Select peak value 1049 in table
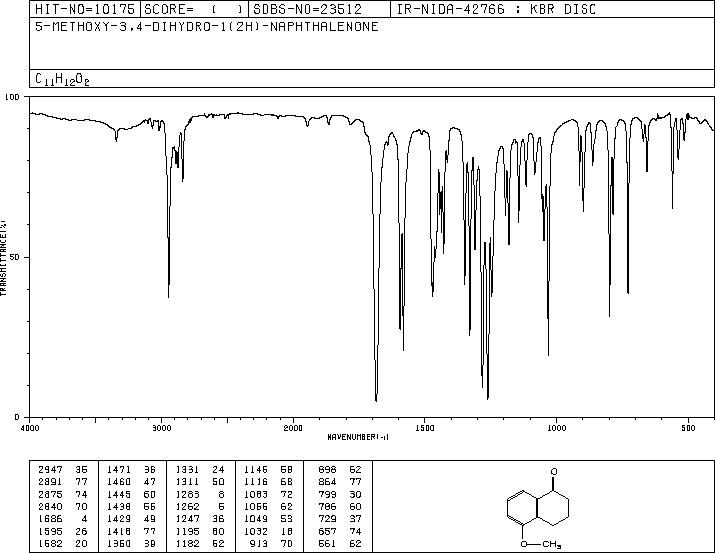Viewport: 715px width, 553px height. (x=256, y=519)
